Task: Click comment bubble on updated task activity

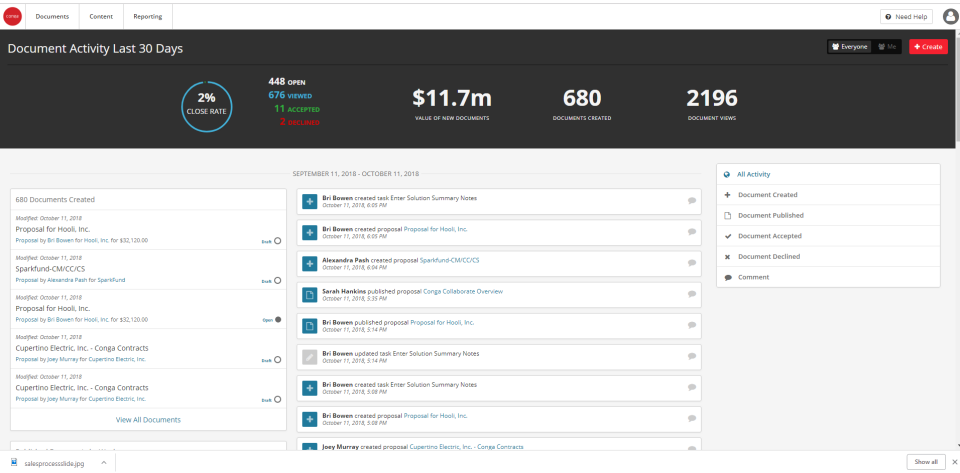Action: tap(692, 356)
